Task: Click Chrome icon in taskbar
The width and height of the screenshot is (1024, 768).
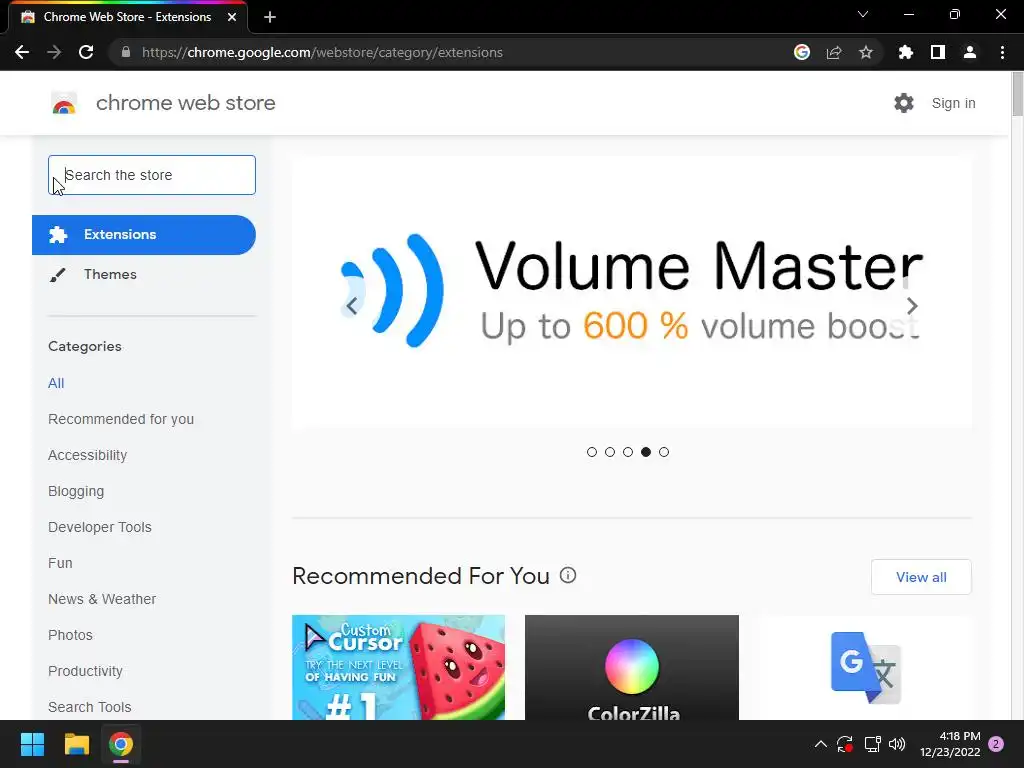Action: 121,744
